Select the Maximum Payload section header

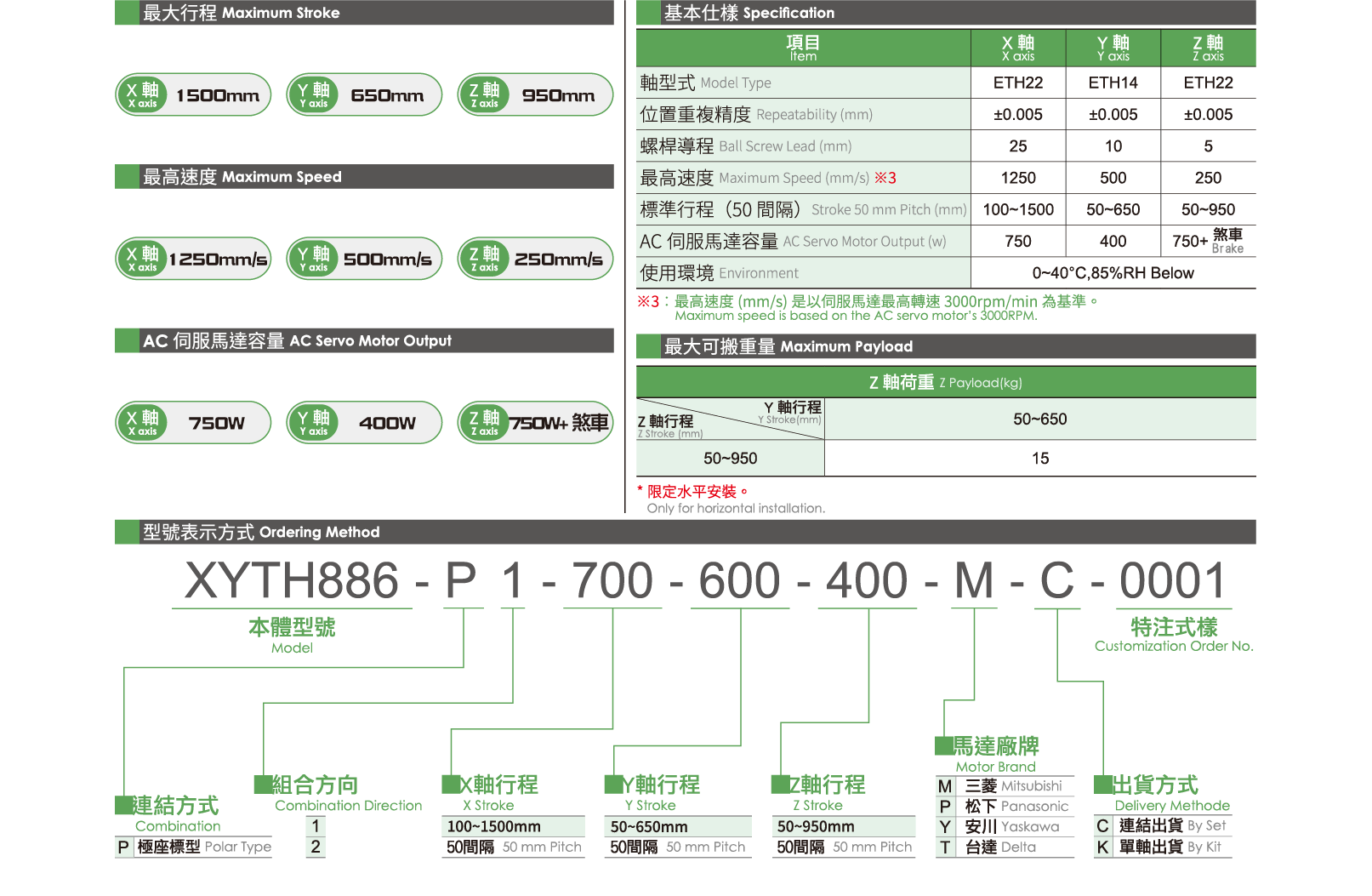tap(946, 346)
